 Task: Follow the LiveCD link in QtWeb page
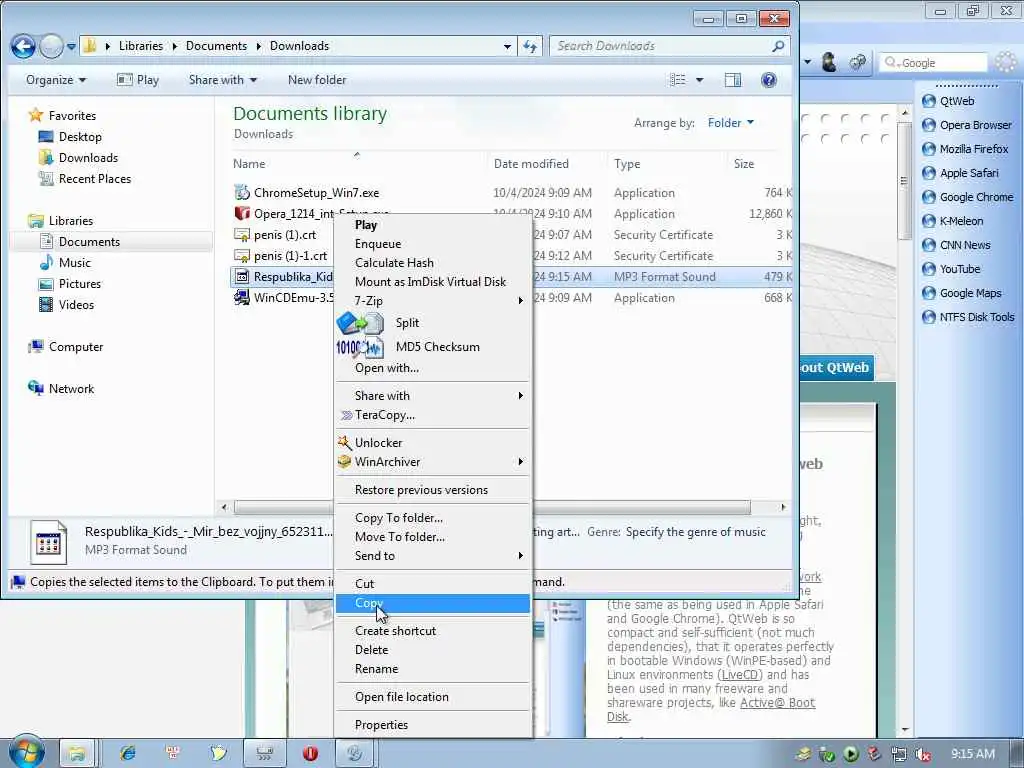[739, 675]
